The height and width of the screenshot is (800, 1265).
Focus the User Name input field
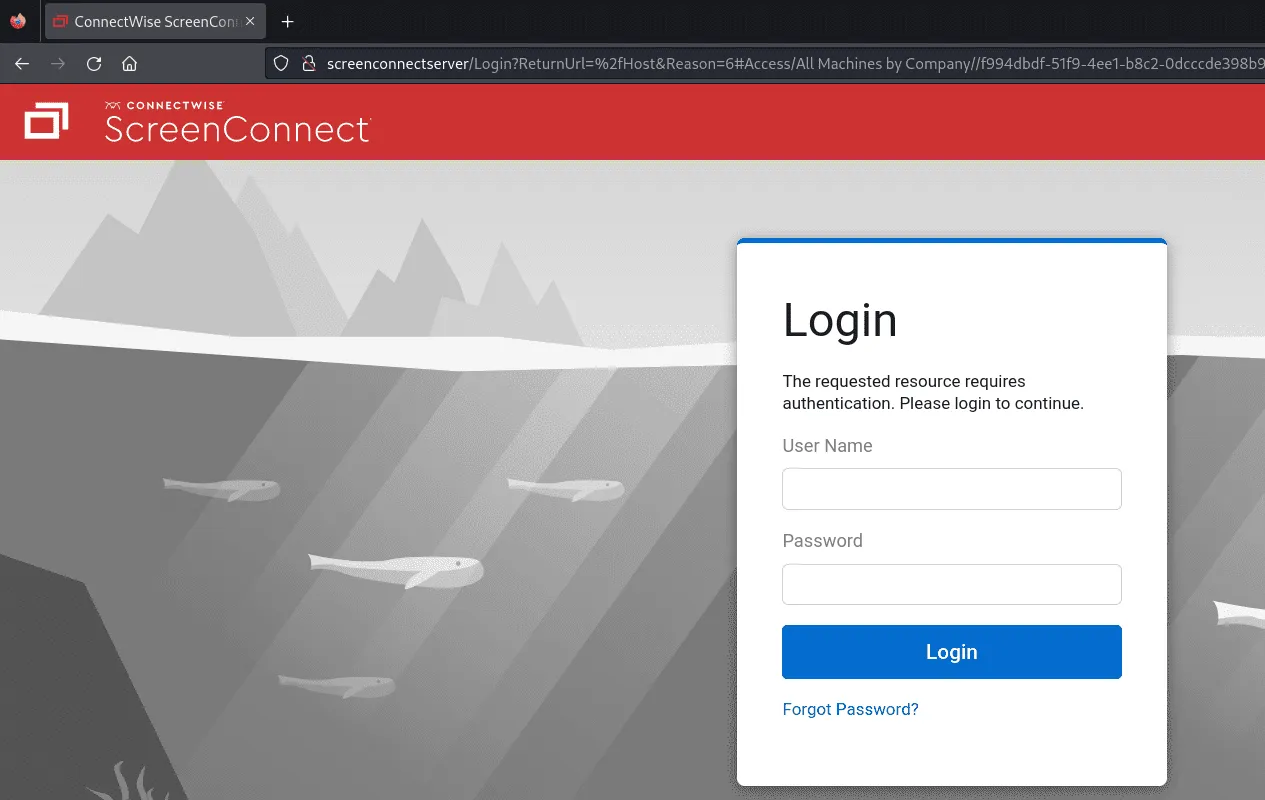pyautogui.click(x=951, y=489)
